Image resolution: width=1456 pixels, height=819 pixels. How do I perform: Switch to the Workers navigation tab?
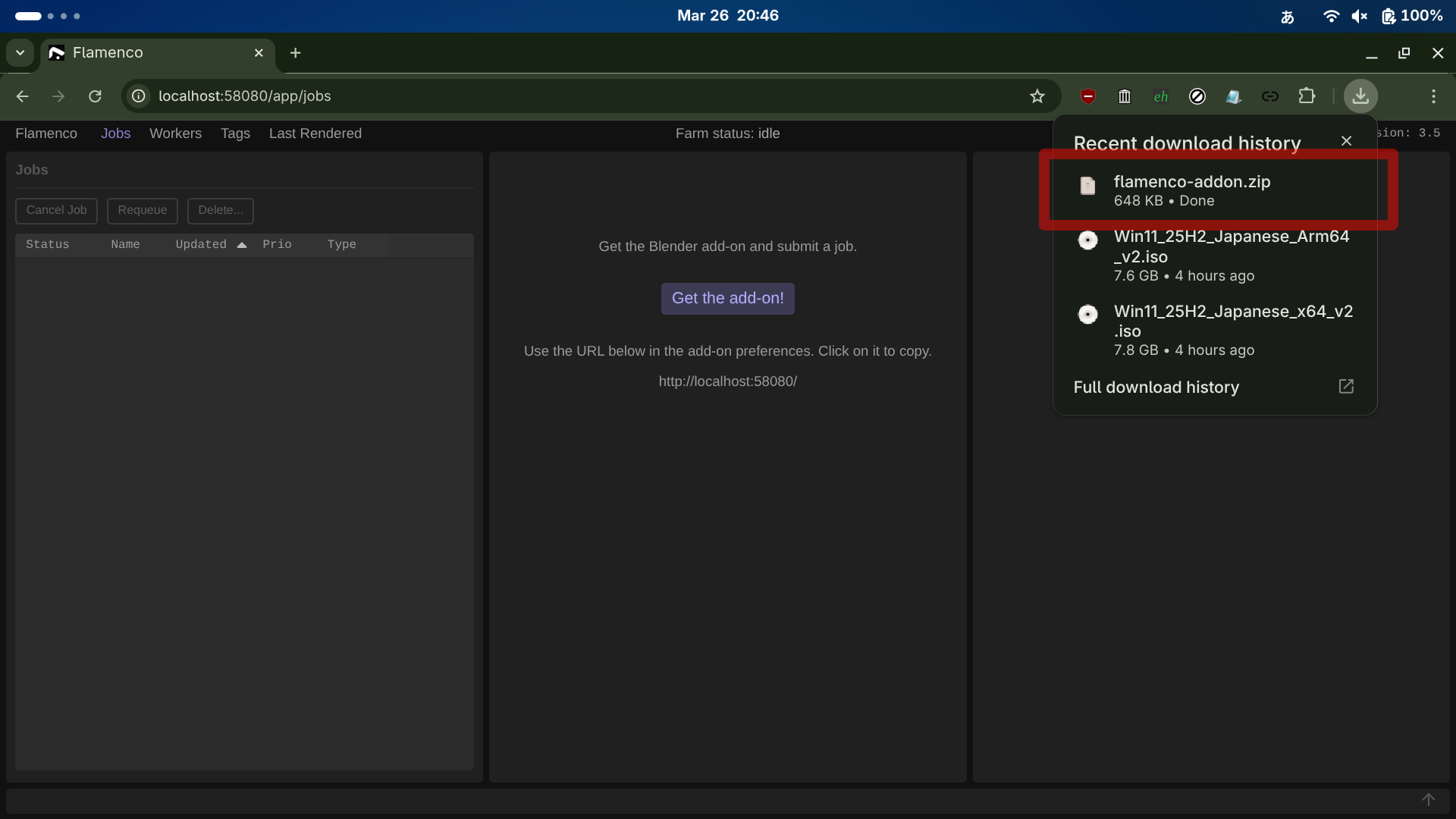pyautogui.click(x=175, y=133)
